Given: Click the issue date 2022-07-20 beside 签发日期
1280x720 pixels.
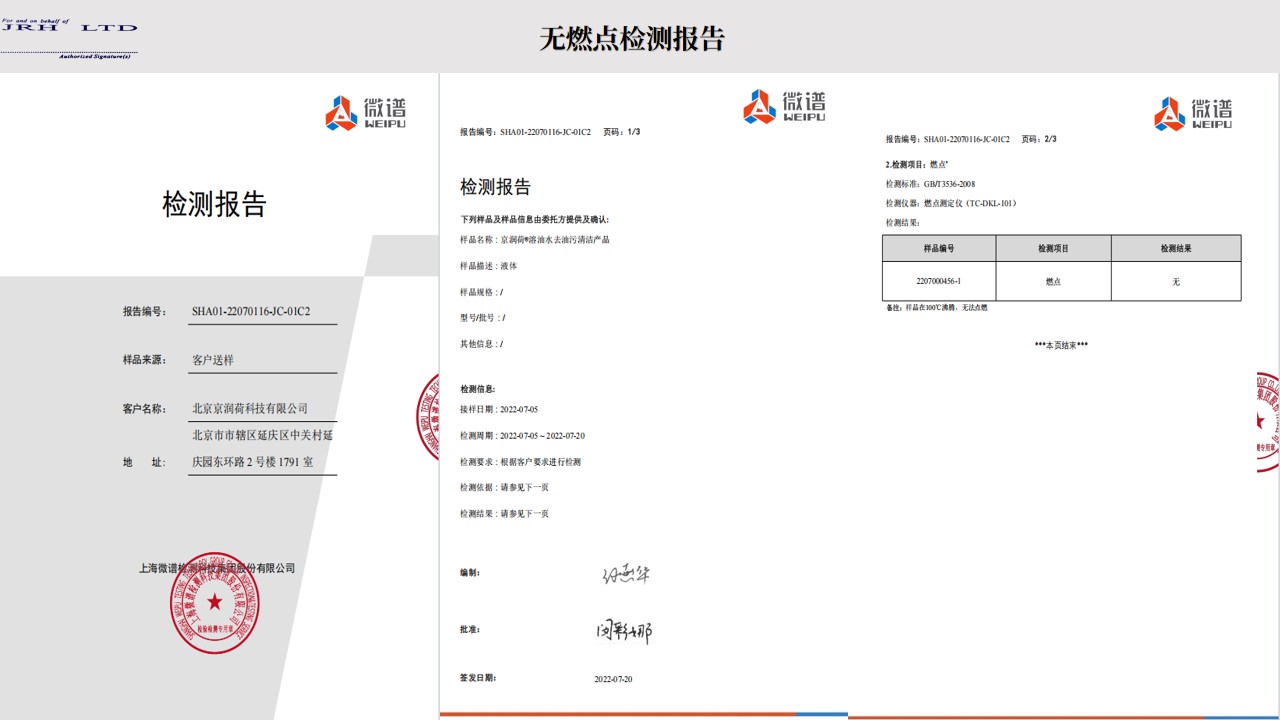Looking at the screenshot, I should click(613, 679).
